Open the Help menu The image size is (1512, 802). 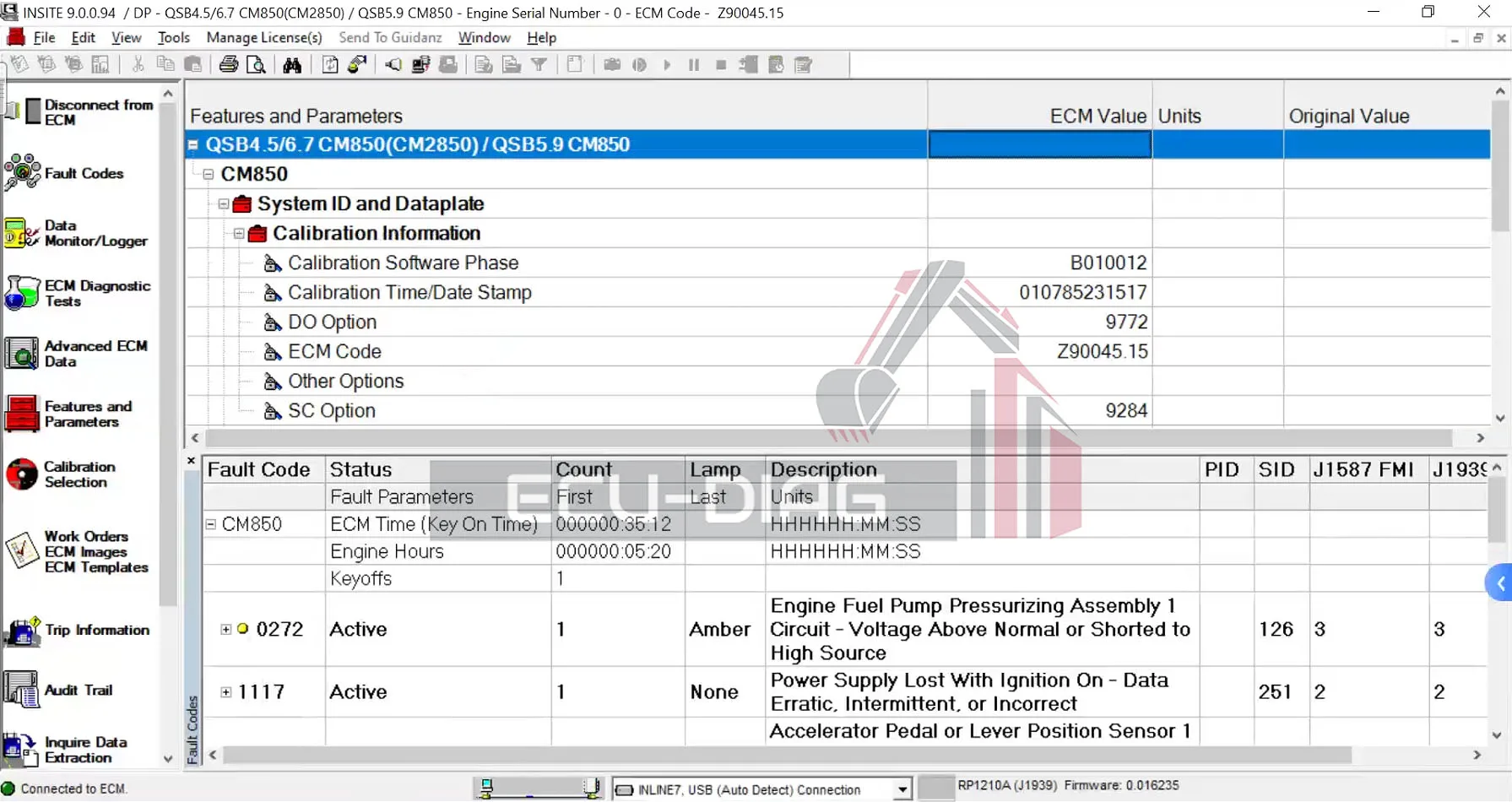(542, 38)
